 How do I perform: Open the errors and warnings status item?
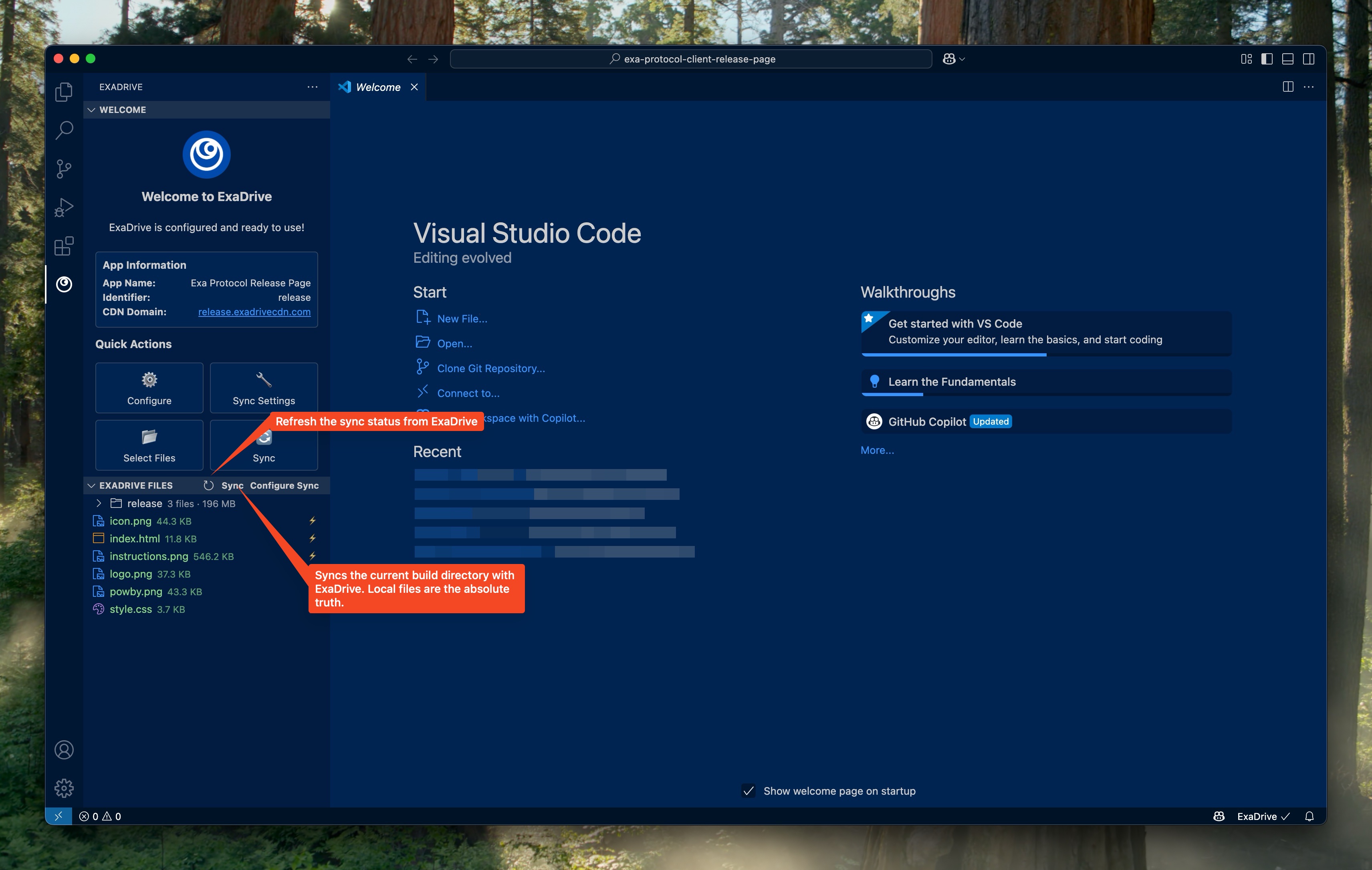tap(100, 816)
